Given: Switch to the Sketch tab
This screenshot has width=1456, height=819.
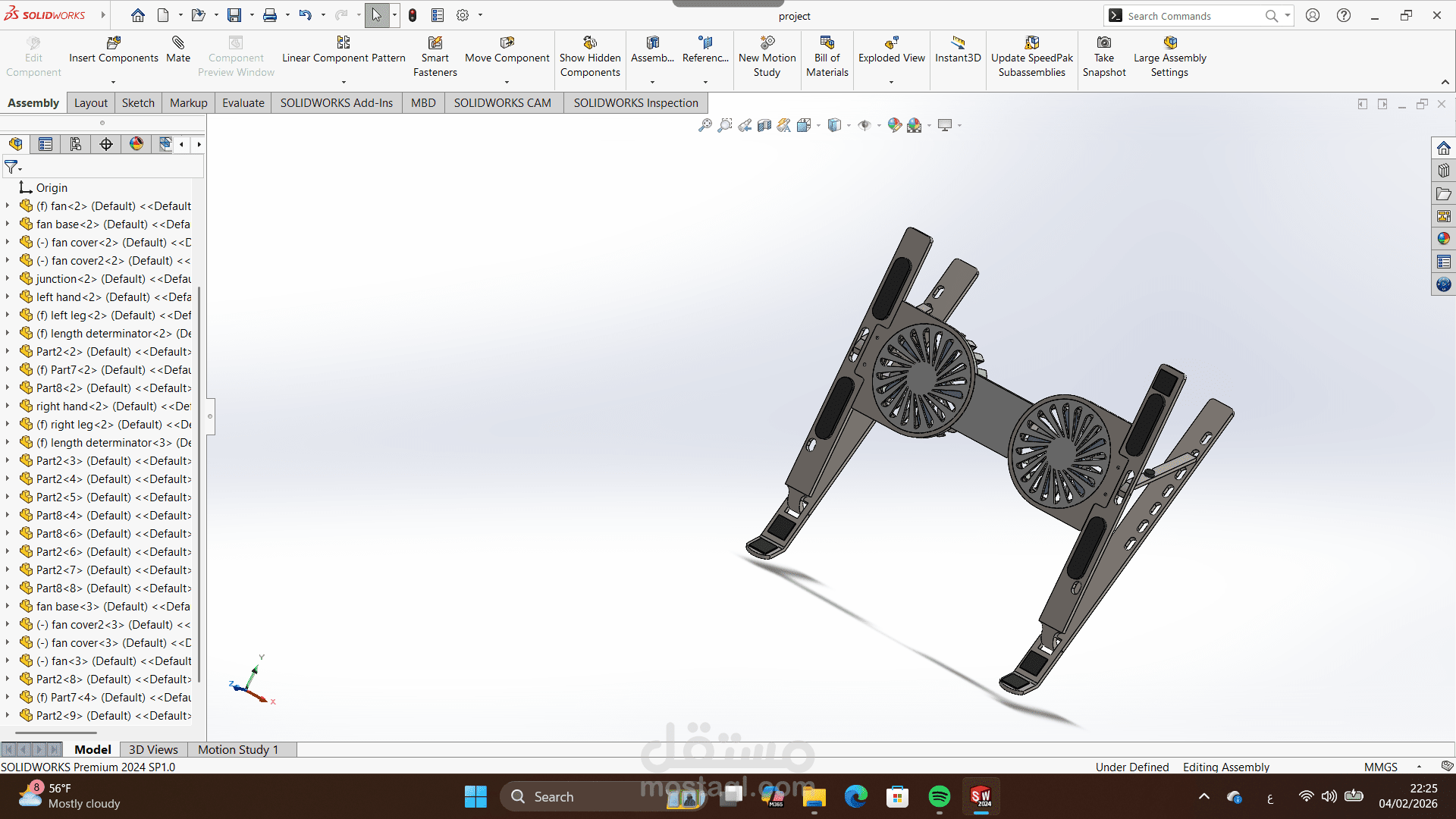Looking at the screenshot, I should 138,103.
